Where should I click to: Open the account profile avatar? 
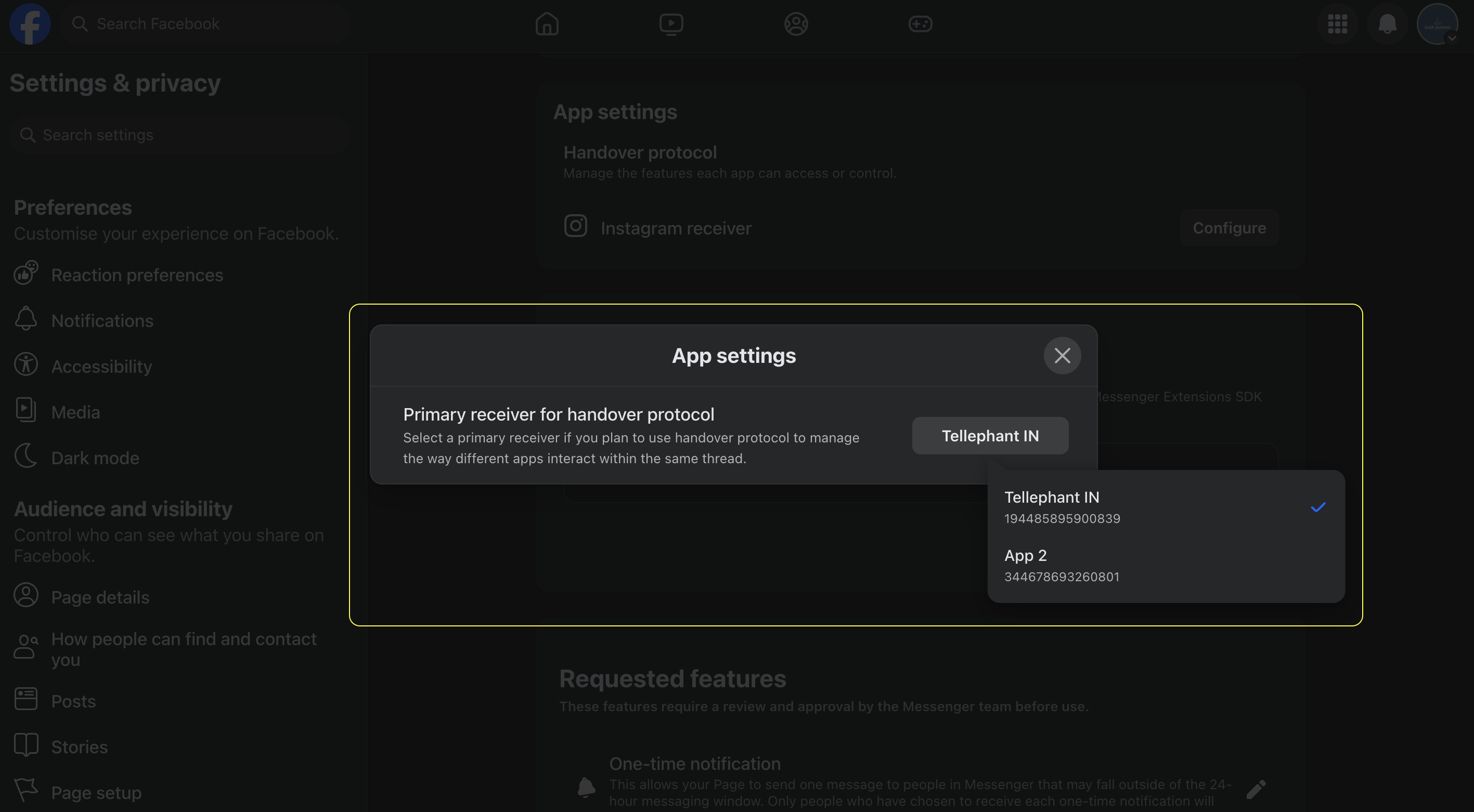(x=1437, y=23)
